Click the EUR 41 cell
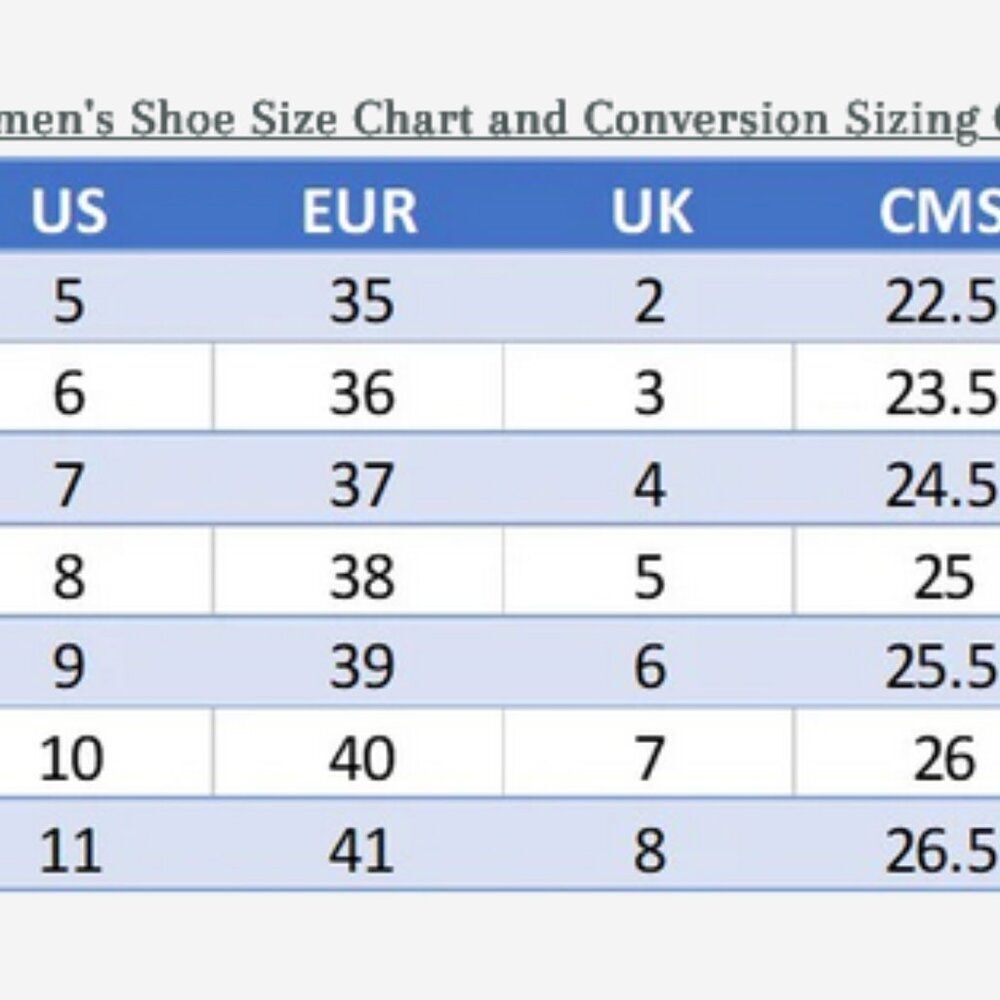This screenshot has height=1000, width=1000. click(x=361, y=850)
